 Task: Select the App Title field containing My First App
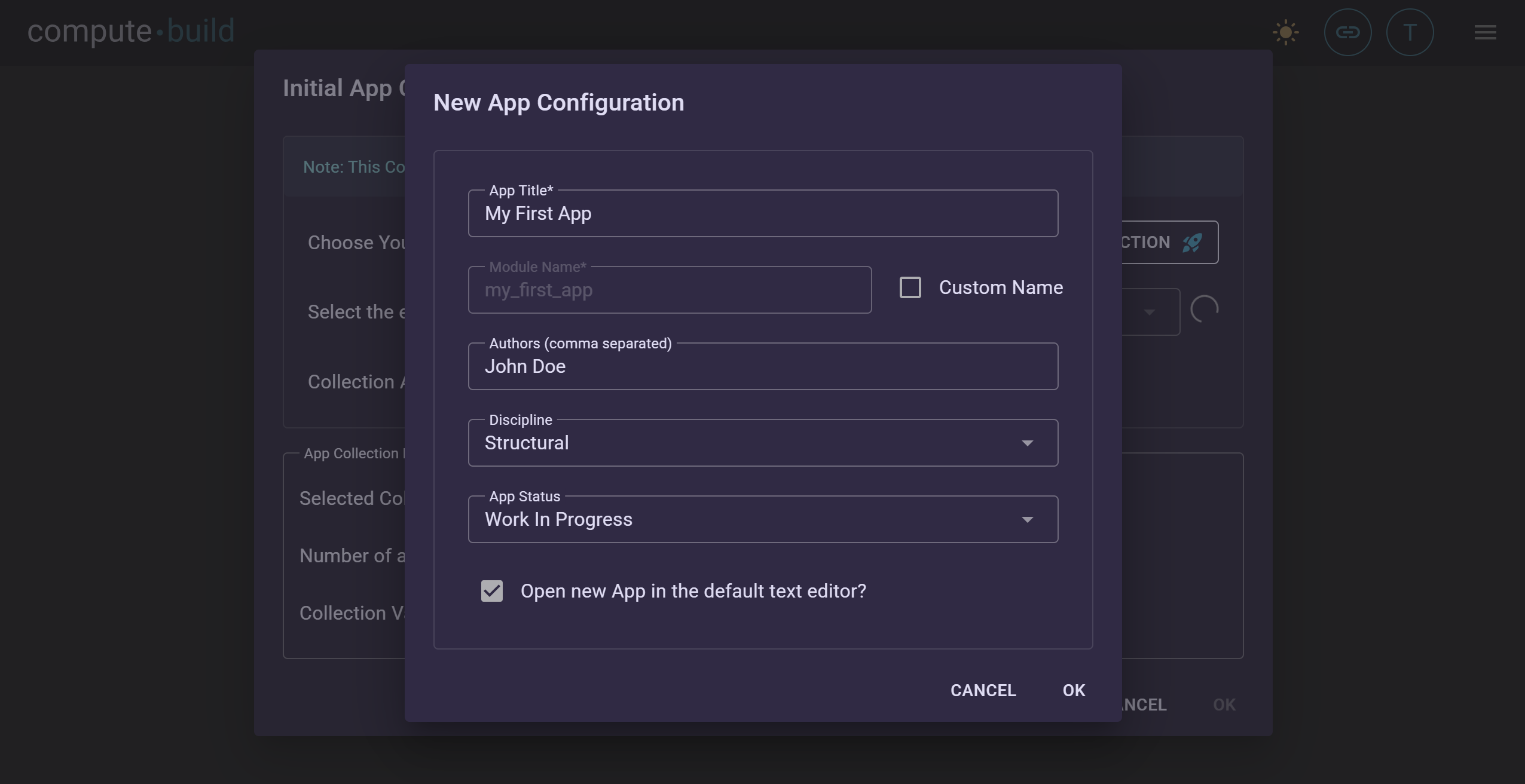tap(763, 213)
